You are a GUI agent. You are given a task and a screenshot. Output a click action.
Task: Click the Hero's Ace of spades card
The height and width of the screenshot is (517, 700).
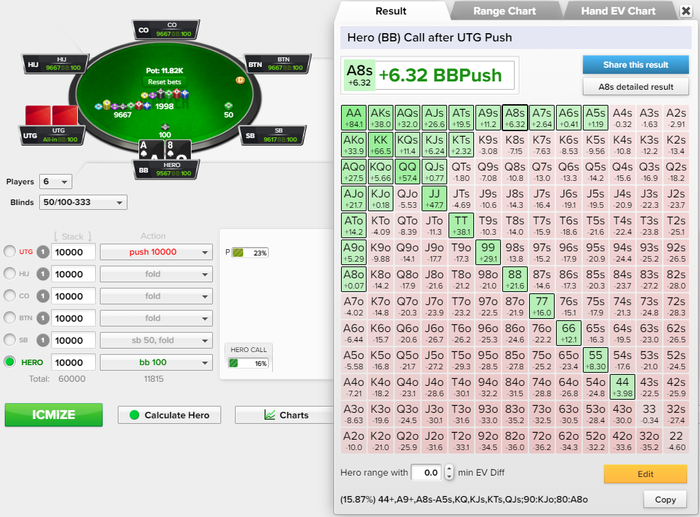(x=150, y=150)
